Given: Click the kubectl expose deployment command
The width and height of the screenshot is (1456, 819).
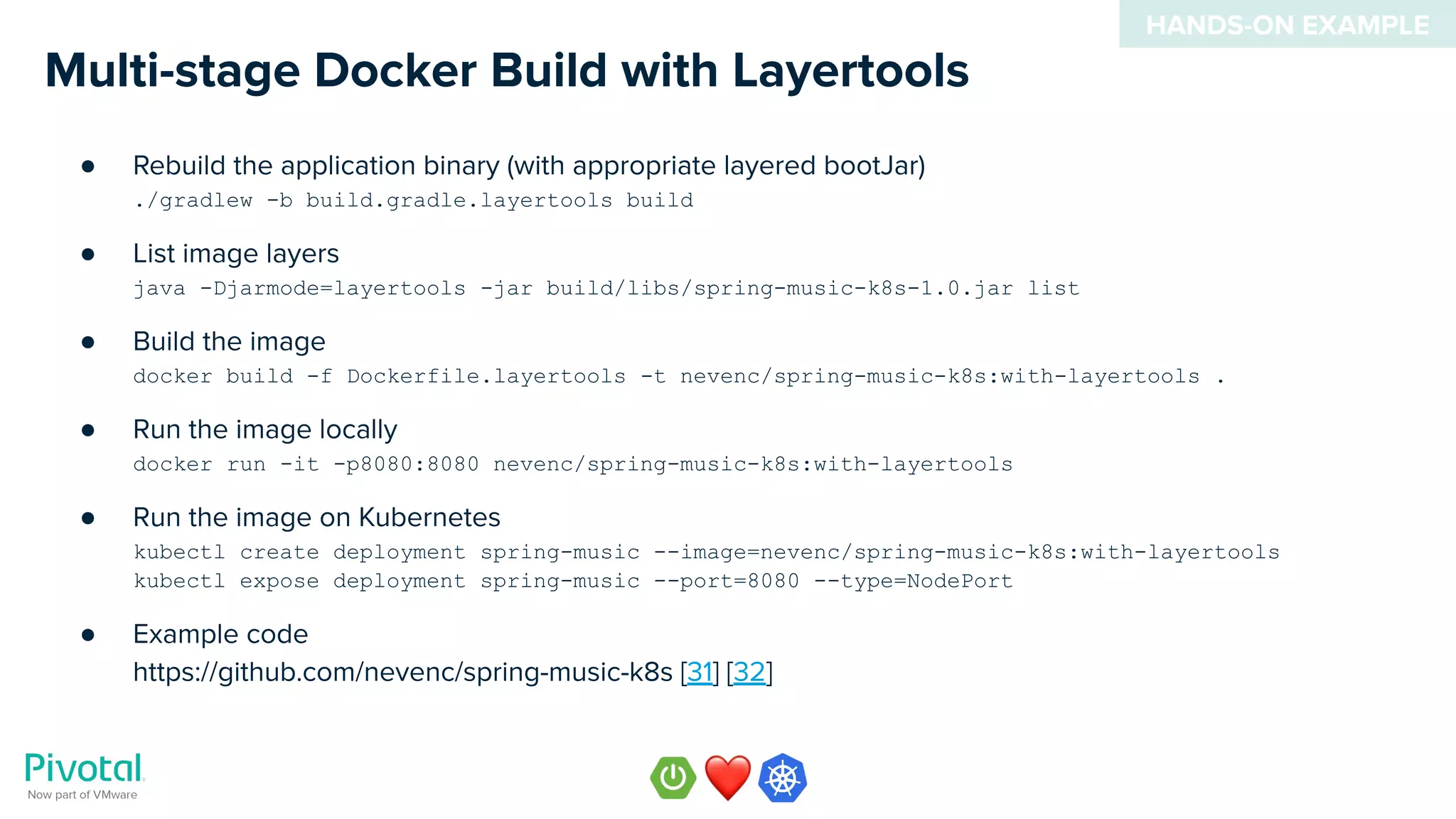Looking at the screenshot, I should (x=573, y=582).
